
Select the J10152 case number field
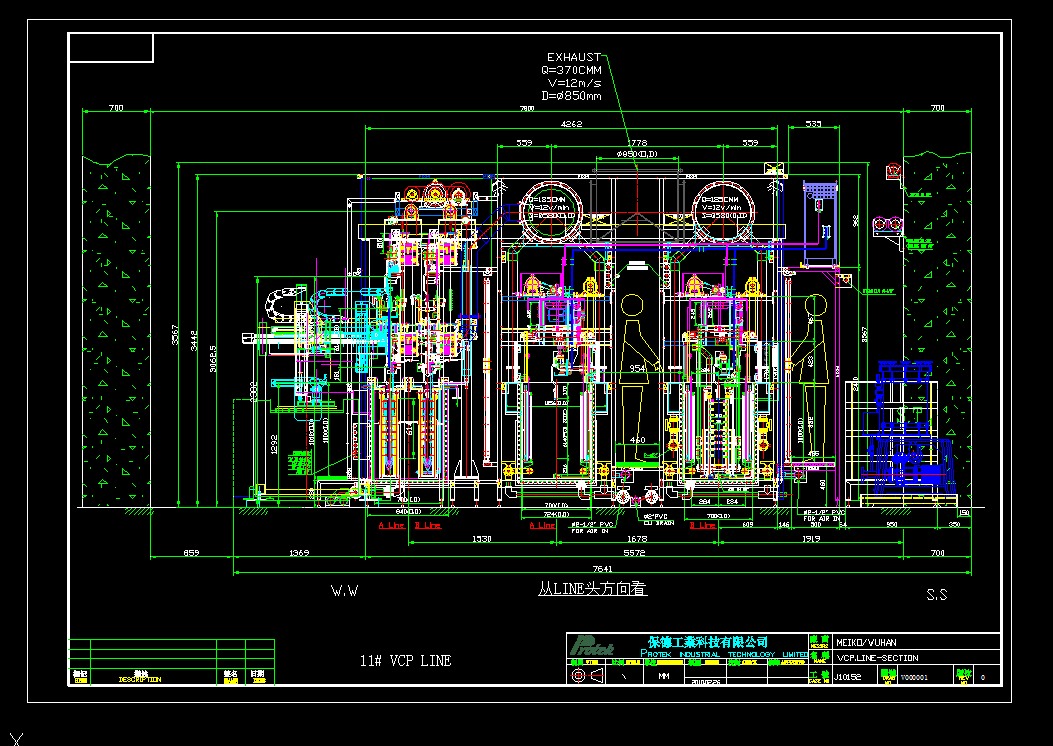pyautogui.click(x=848, y=677)
